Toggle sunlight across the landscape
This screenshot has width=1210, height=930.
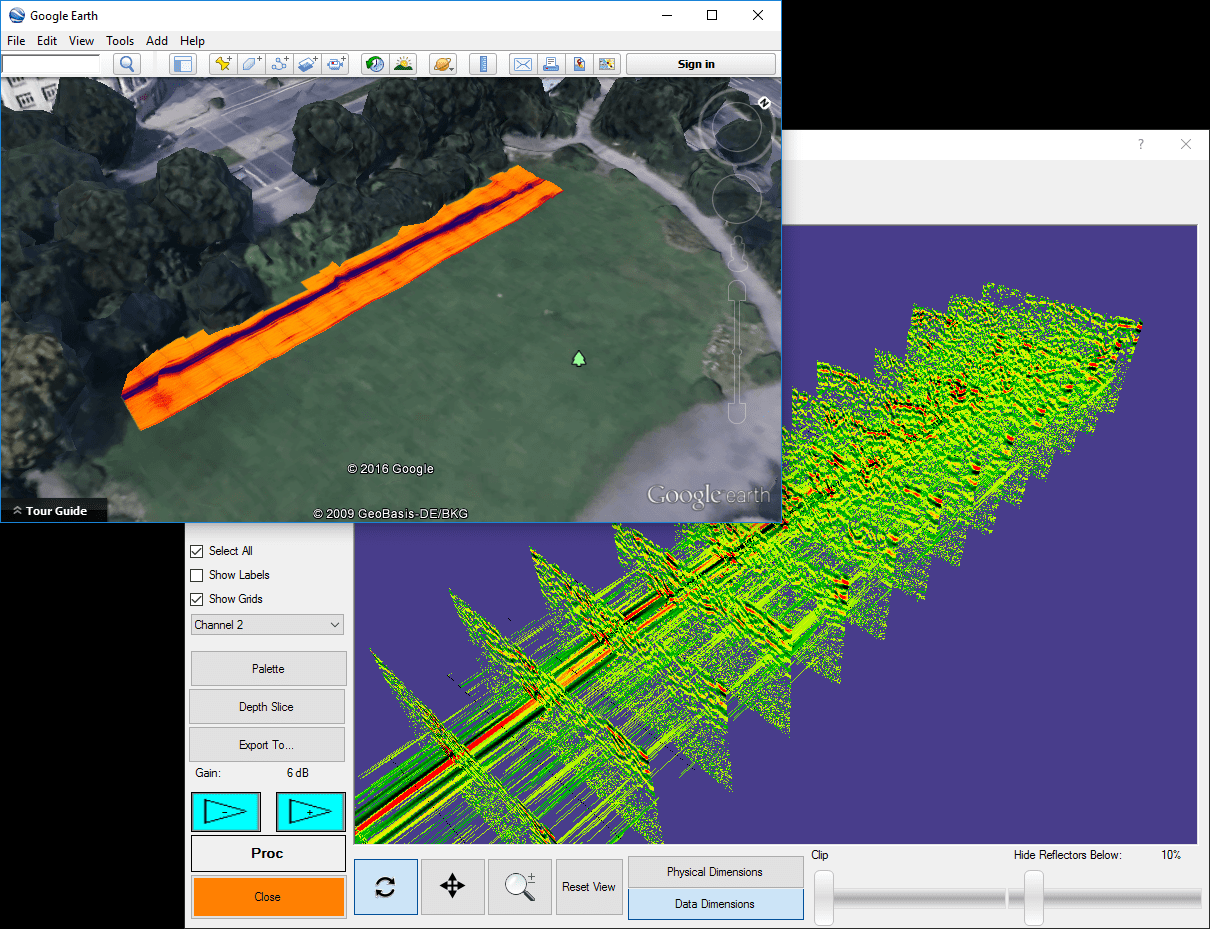point(403,63)
